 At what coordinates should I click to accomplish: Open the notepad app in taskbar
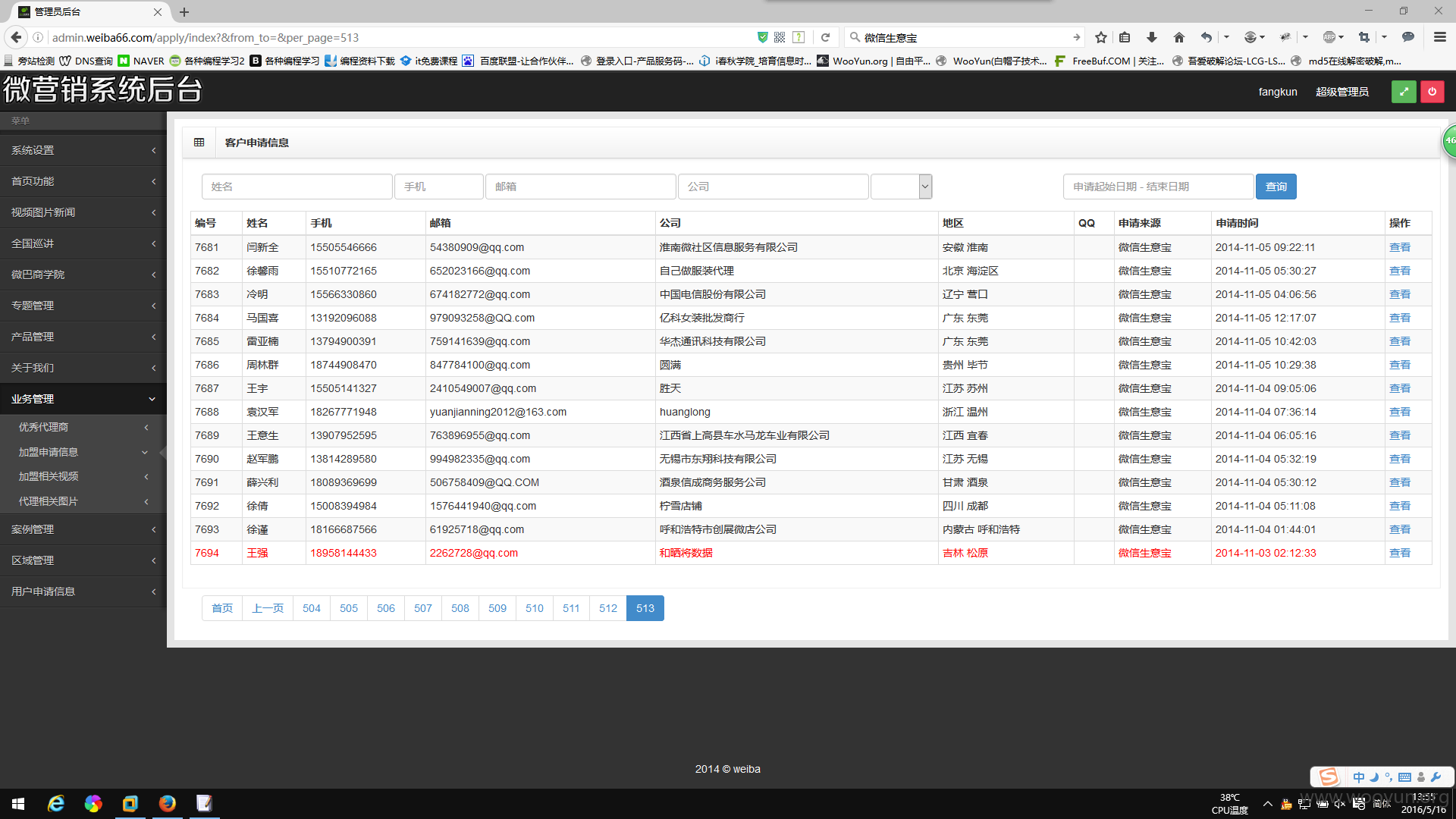coord(204,804)
